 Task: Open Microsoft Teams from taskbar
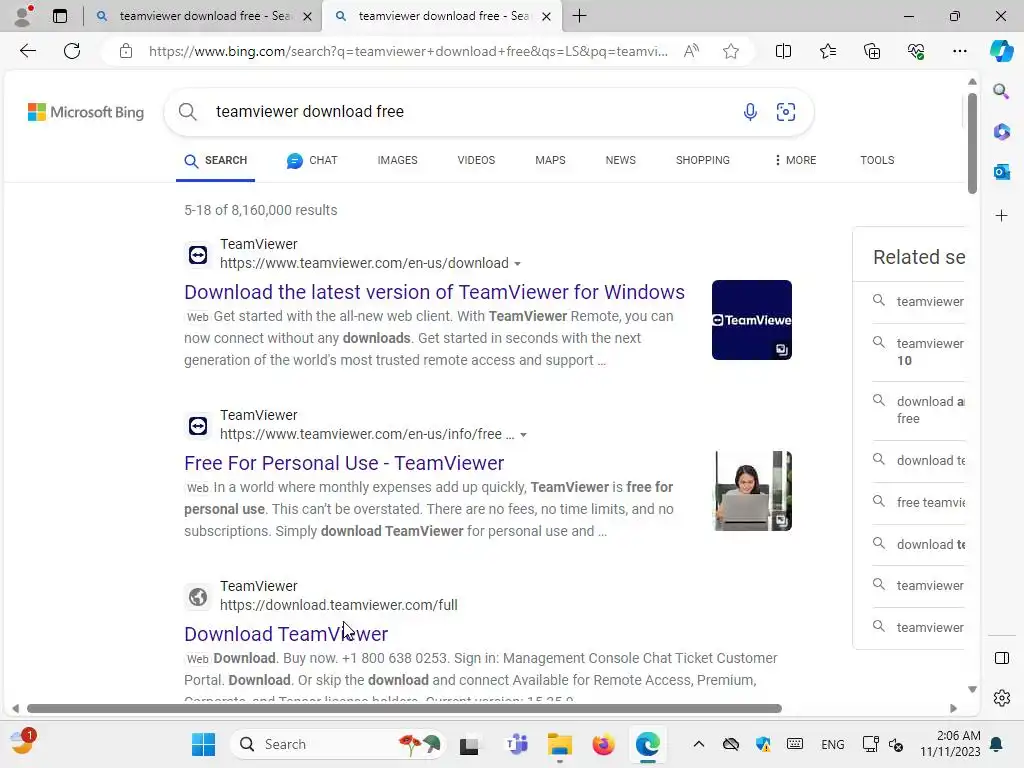pos(517,744)
